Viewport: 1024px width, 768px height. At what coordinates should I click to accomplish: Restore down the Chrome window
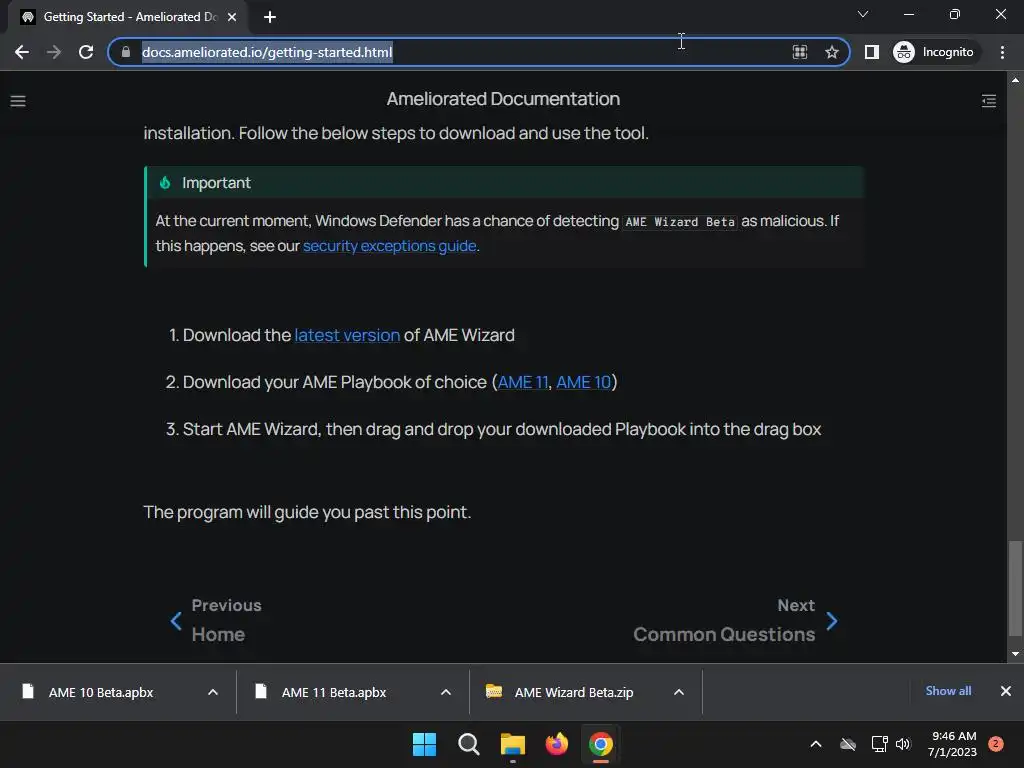[955, 14]
